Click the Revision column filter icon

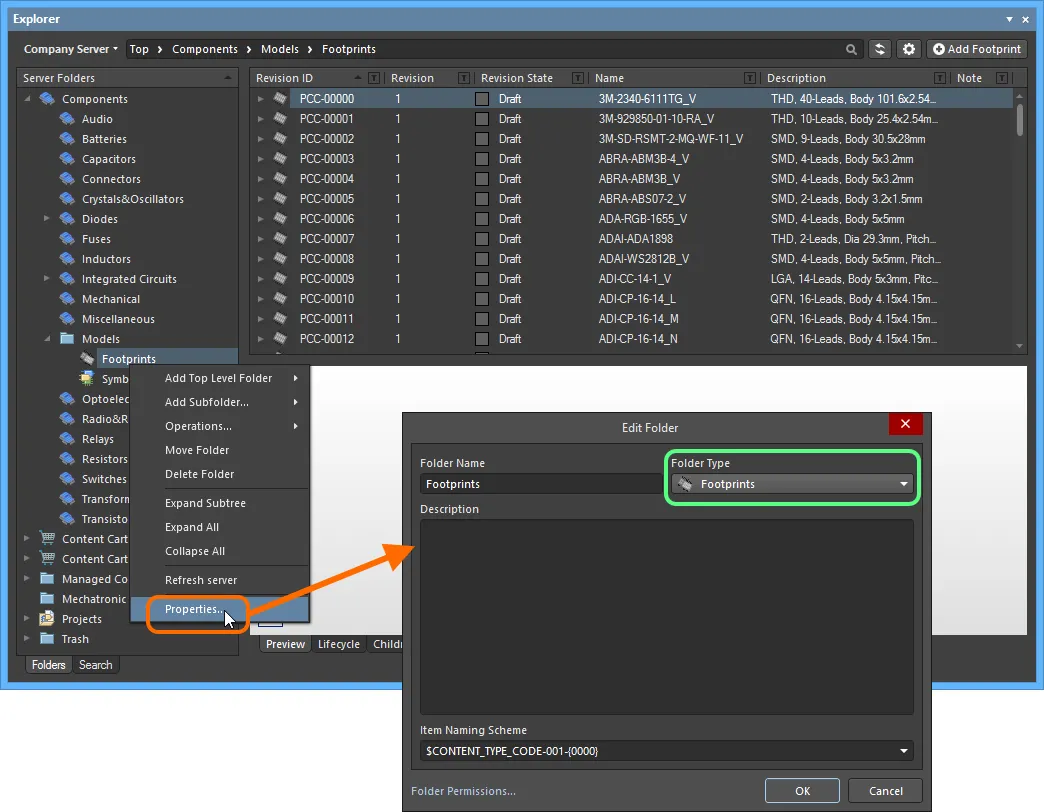[x=464, y=78]
